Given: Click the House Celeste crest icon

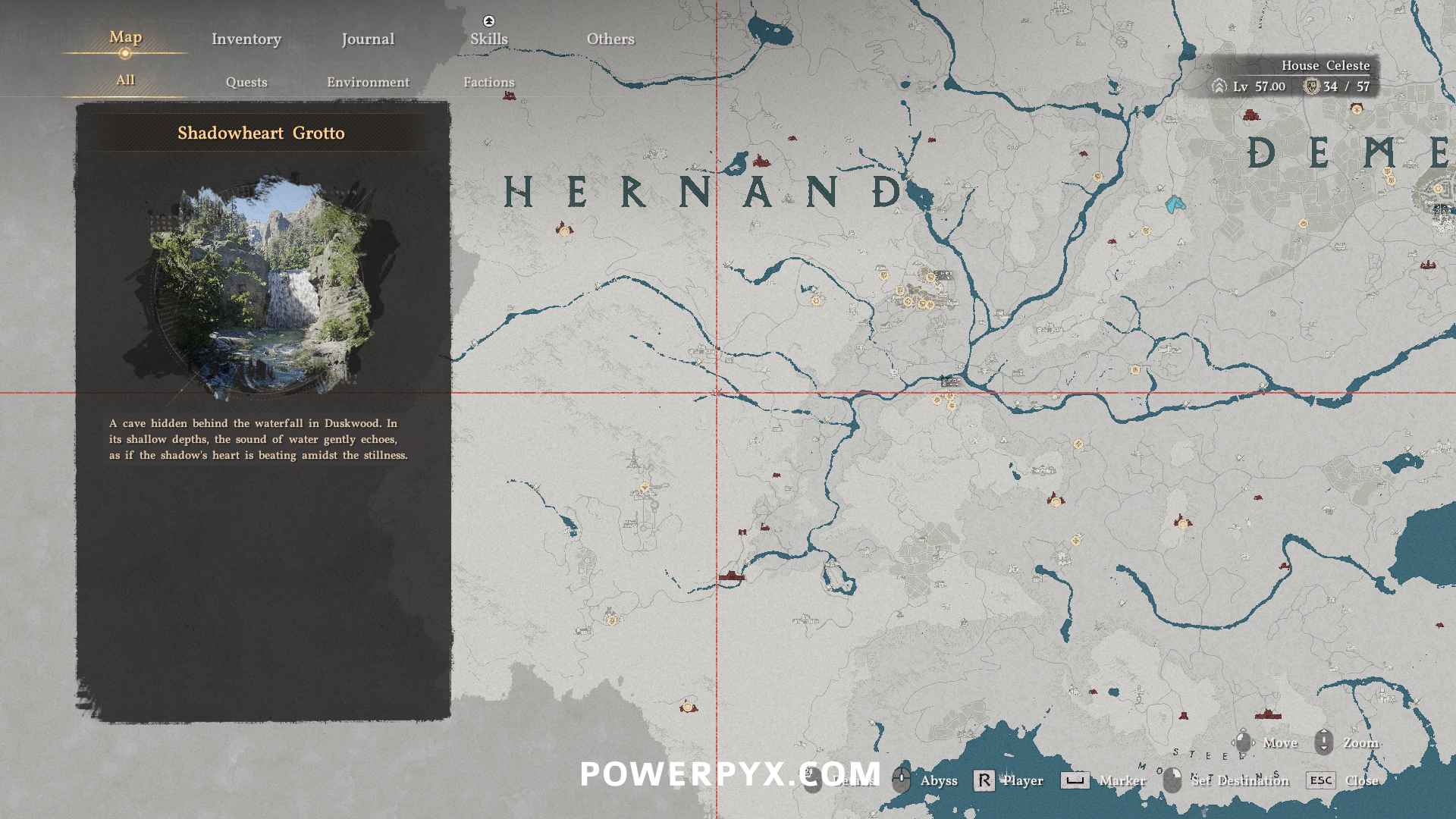Looking at the screenshot, I should [1310, 86].
